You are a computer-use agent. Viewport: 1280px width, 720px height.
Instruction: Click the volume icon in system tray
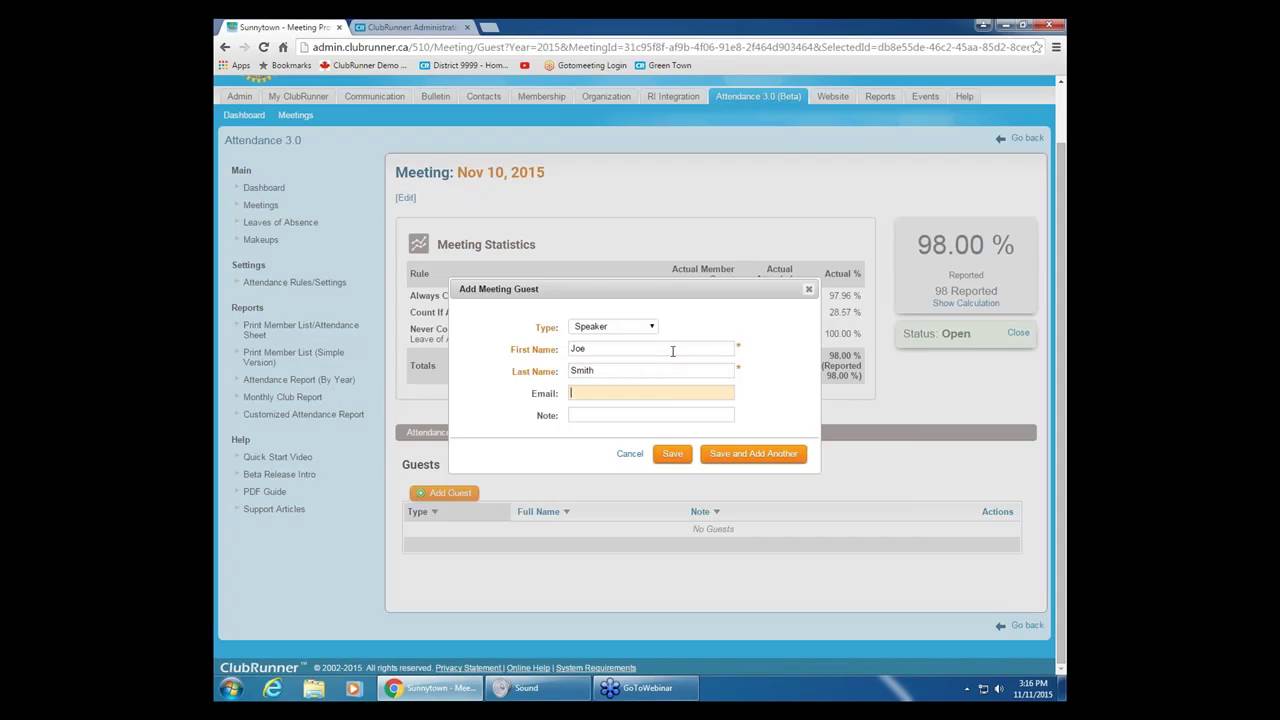999,689
